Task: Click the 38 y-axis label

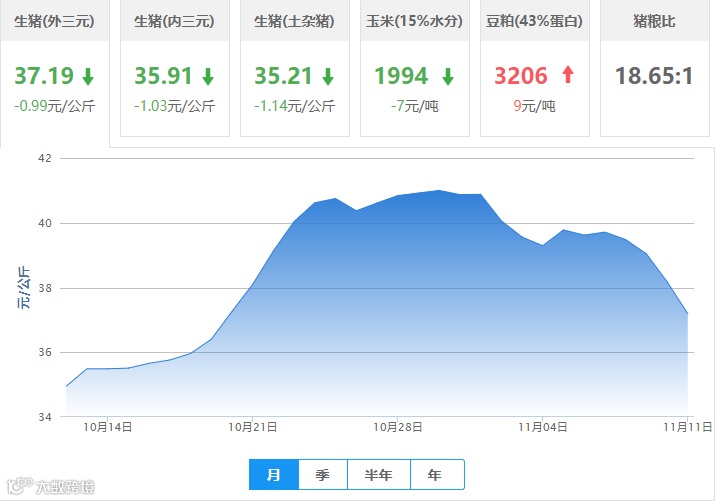Action: tap(45, 288)
